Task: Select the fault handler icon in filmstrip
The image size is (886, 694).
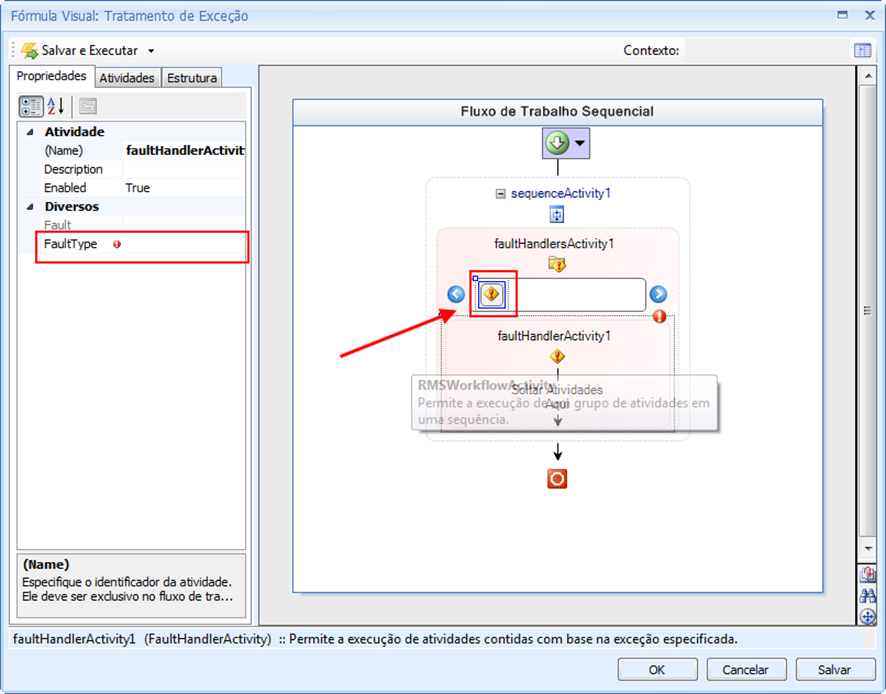Action: click(x=492, y=294)
